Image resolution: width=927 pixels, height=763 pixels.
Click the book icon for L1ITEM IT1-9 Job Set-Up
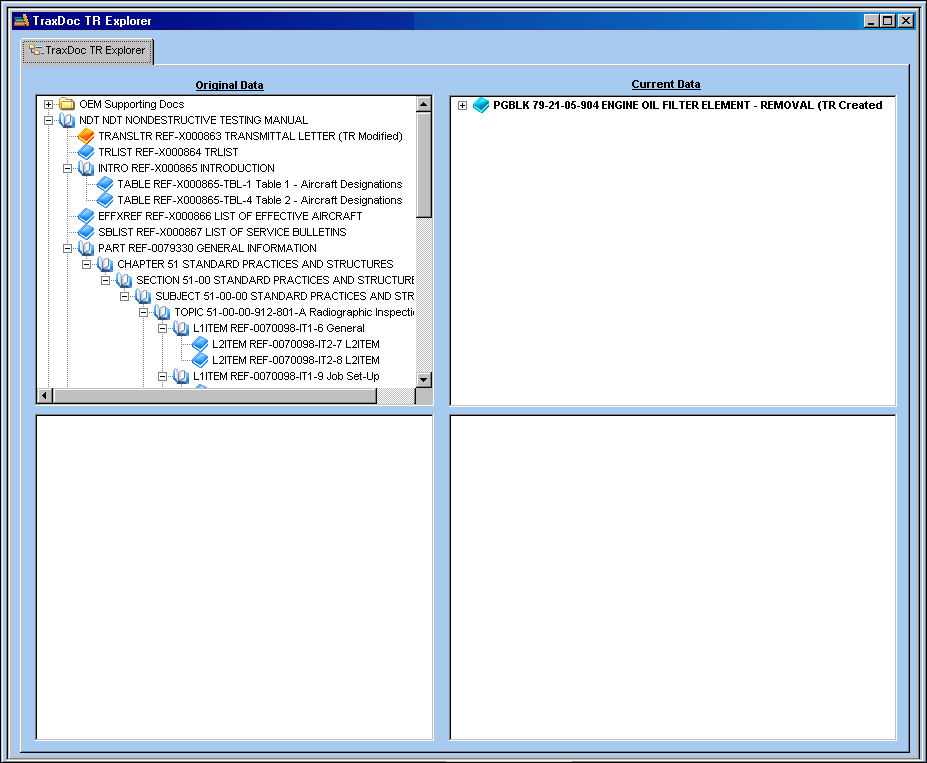(180, 376)
